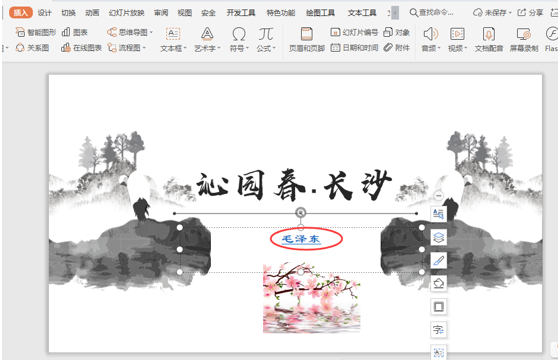This screenshot has height=360, width=558.
Task: Switch to the 切换 tab
Action: pos(68,13)
